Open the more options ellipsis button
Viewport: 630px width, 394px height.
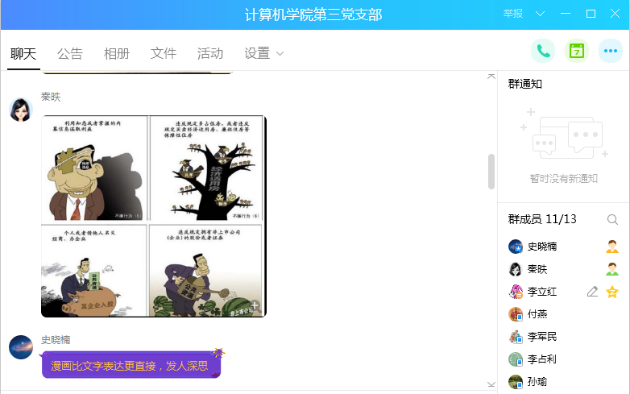point(610,51)
